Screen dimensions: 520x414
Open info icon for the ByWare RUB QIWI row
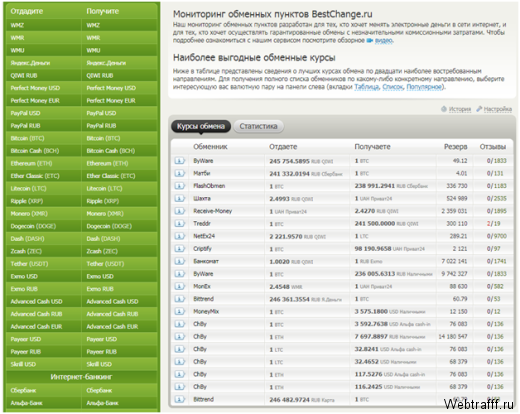coord(179,161)
